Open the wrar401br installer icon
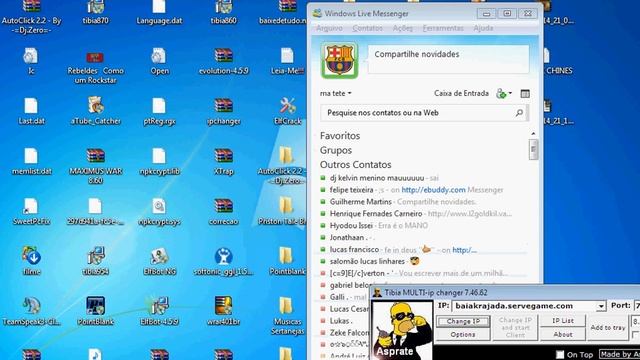This screenshot has height=360, width=640. click(223, 311)
